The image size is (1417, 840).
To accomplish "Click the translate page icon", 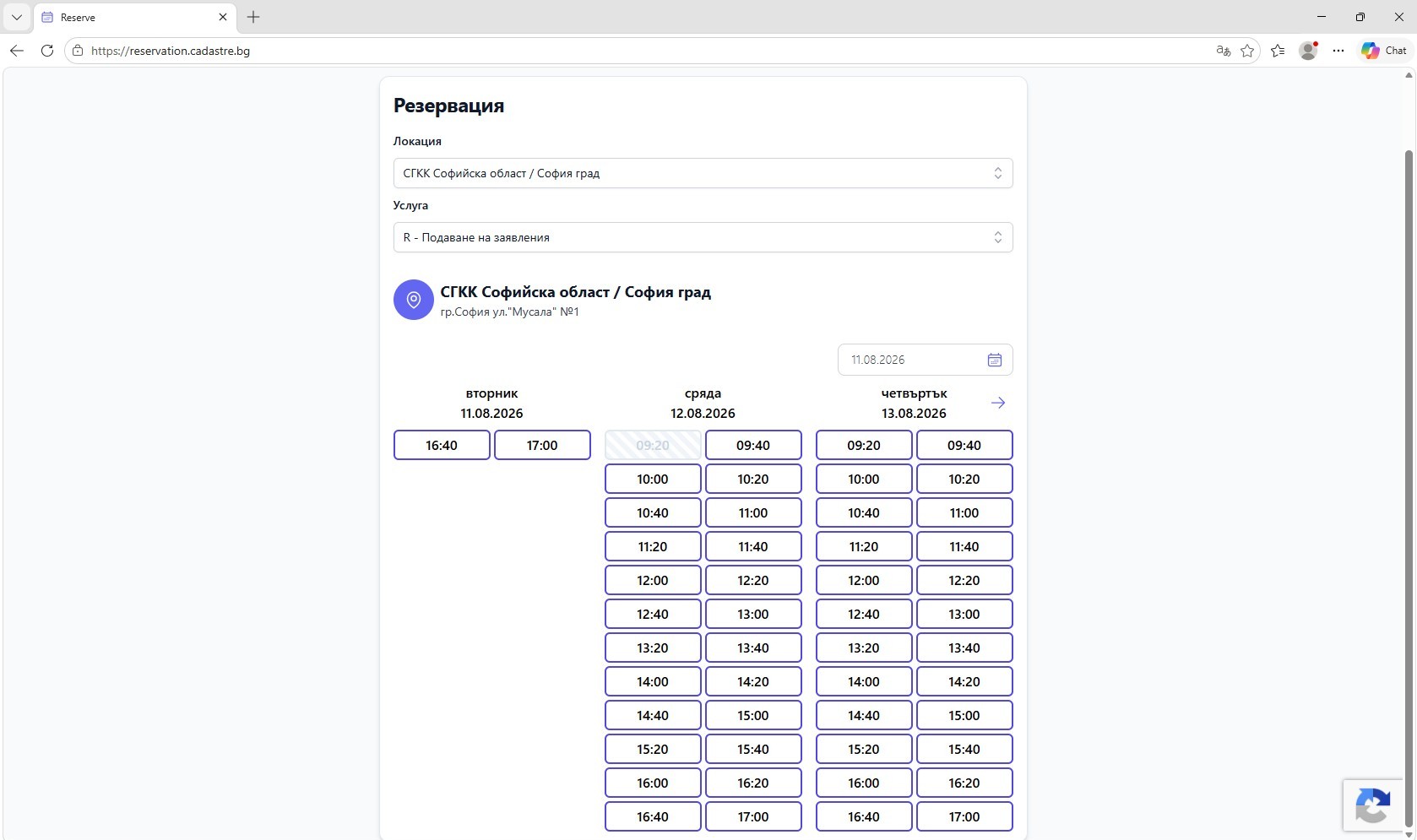I will 1223,51.
